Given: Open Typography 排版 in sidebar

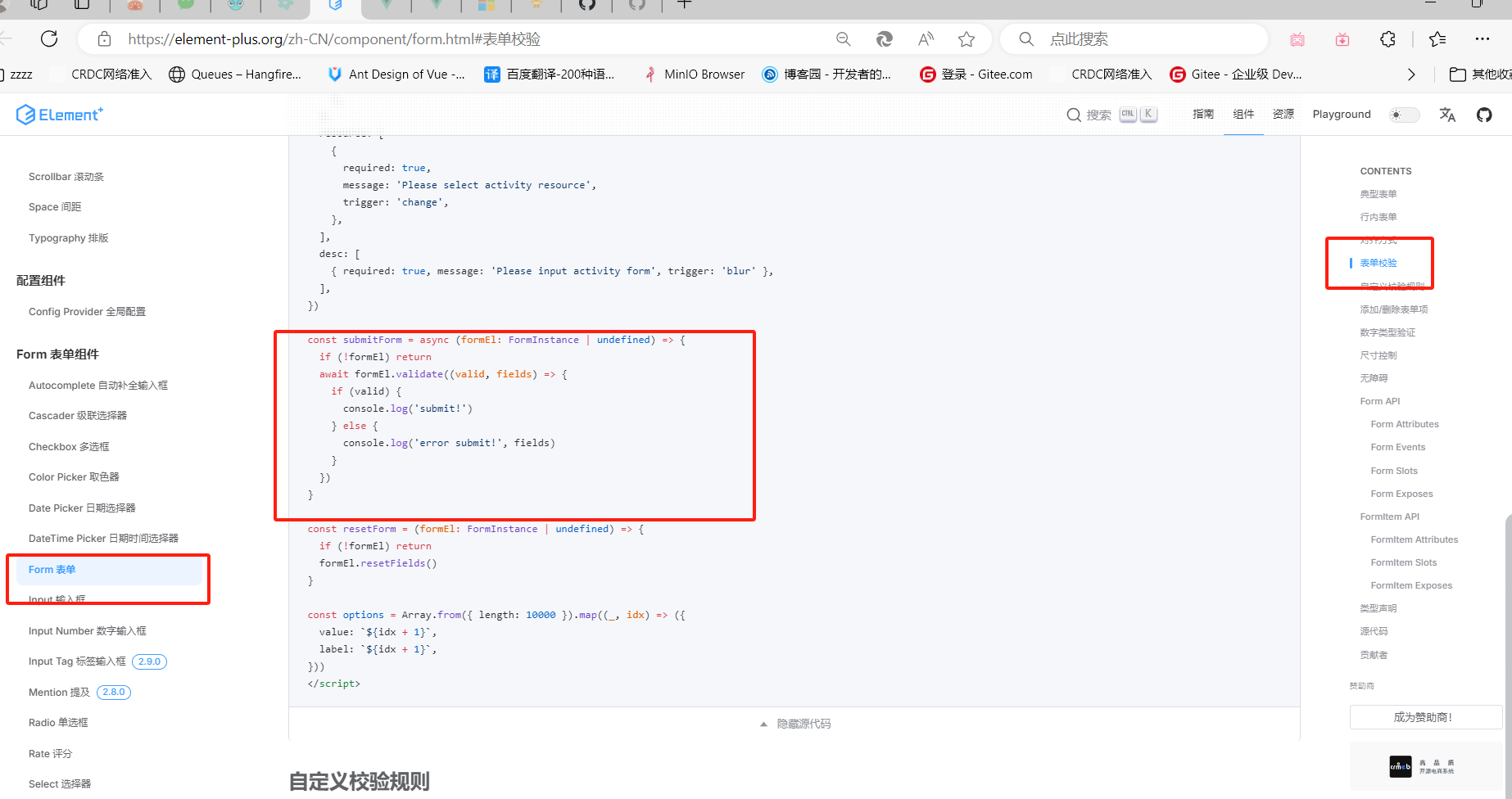Looking at the screenshot, I should 69,238.
